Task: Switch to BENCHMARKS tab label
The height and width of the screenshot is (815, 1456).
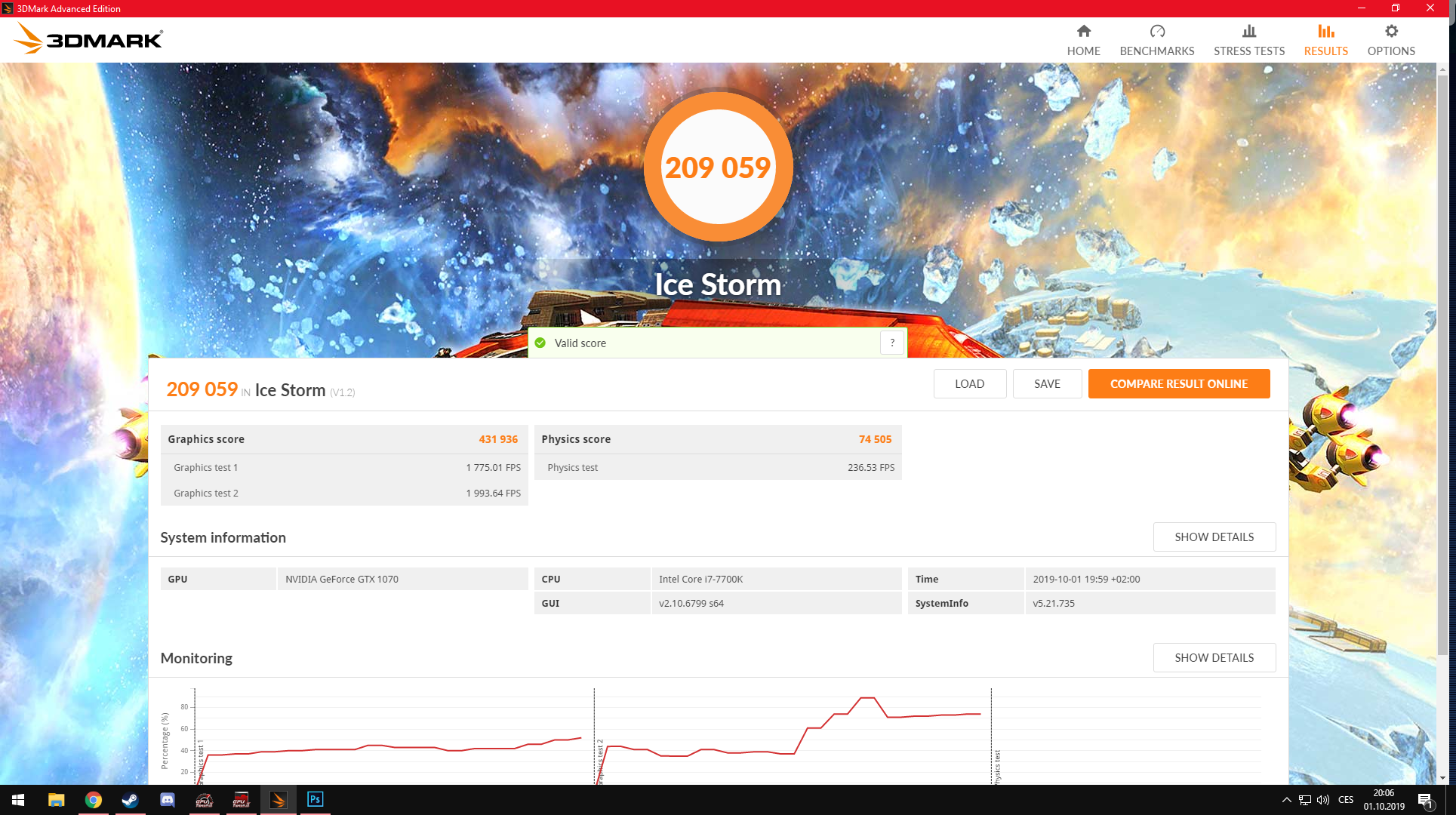Action: (x=1157, y=51)
